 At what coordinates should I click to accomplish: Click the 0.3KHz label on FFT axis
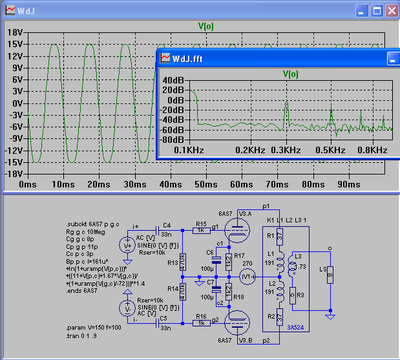pyautogui.click(x=286, y=150)
